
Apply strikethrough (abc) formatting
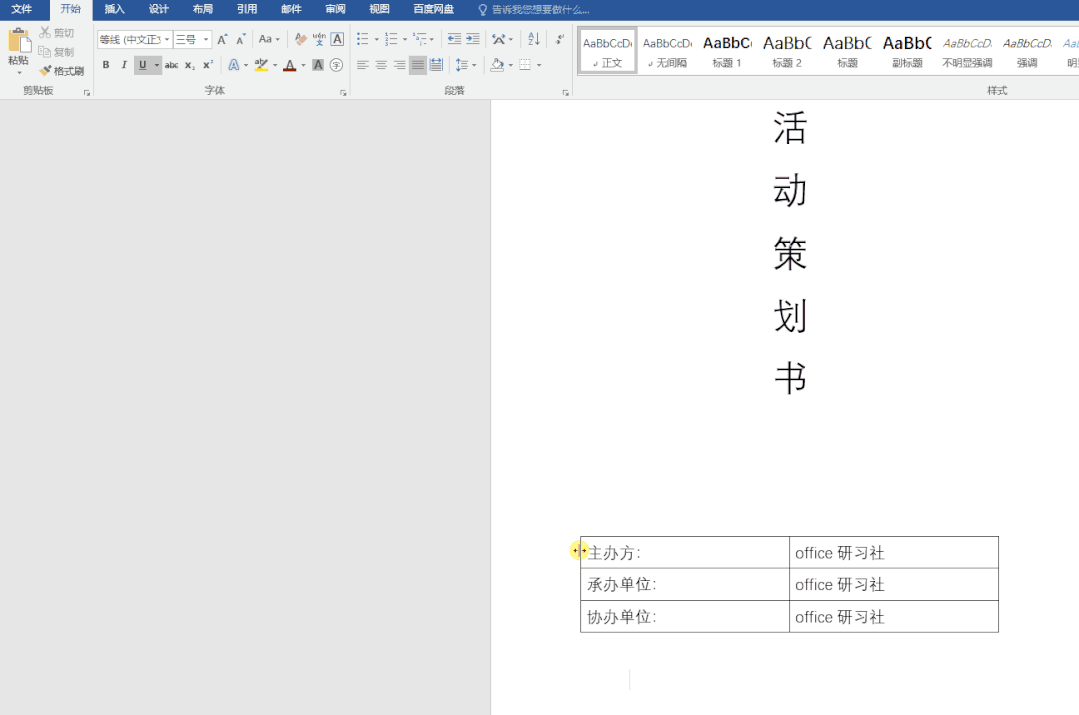(x=171, y=65)
